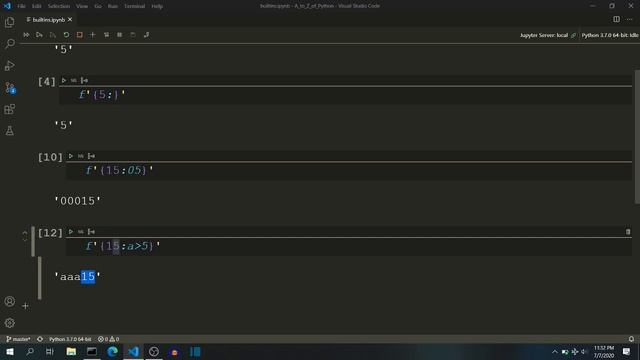Open Windows Start menu
Image resolution: width=640 pixels, height=360 pixels.
tap(10, 352)
